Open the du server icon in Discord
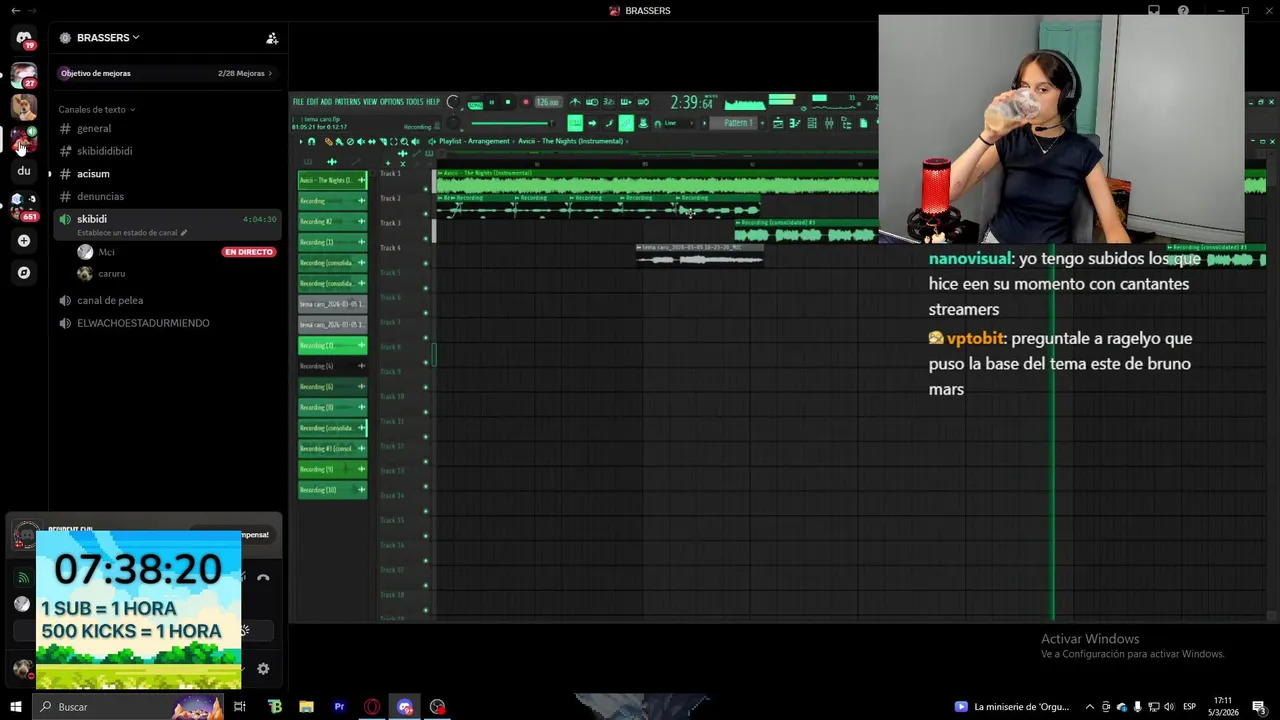Viewport: 1280px width, 720px height. (24, 171)
